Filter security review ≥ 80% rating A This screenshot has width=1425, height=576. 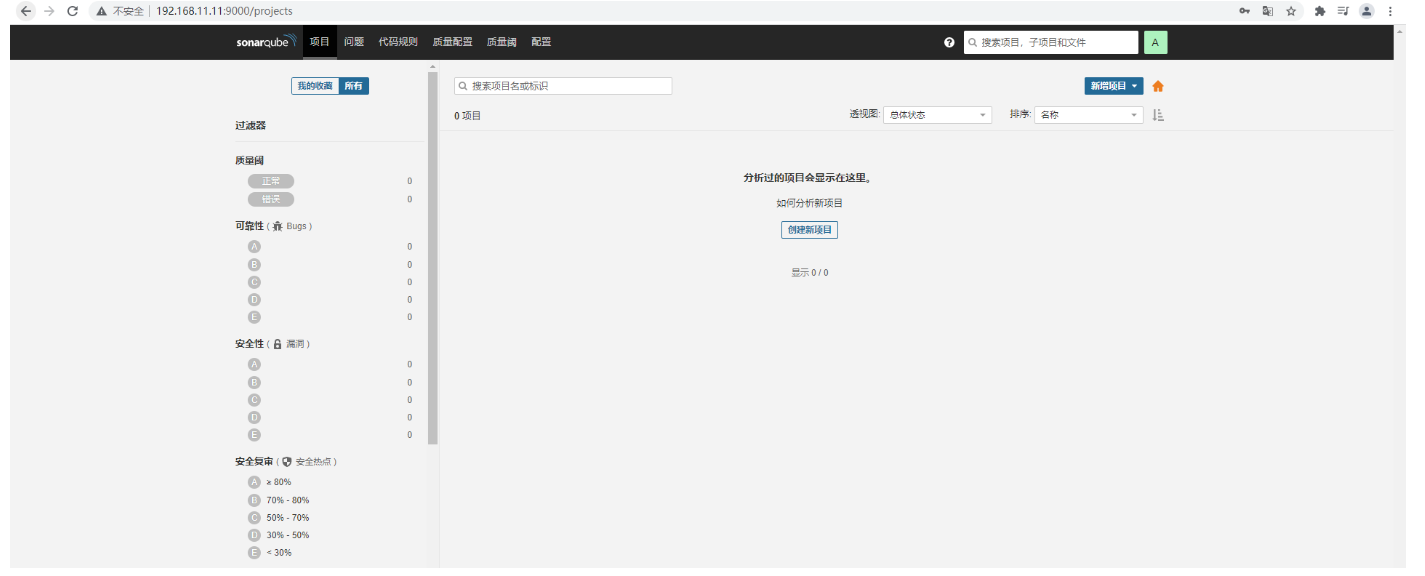click(x=270, y=482)
